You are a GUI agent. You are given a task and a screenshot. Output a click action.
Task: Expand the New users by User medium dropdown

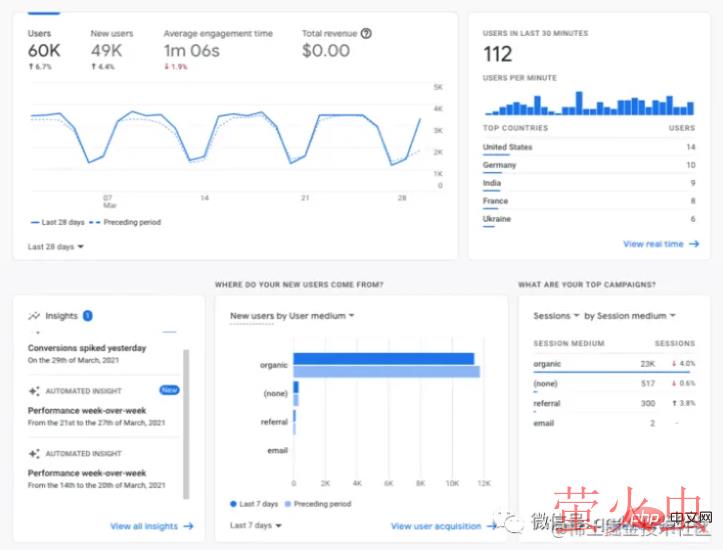tap(292, 316)
